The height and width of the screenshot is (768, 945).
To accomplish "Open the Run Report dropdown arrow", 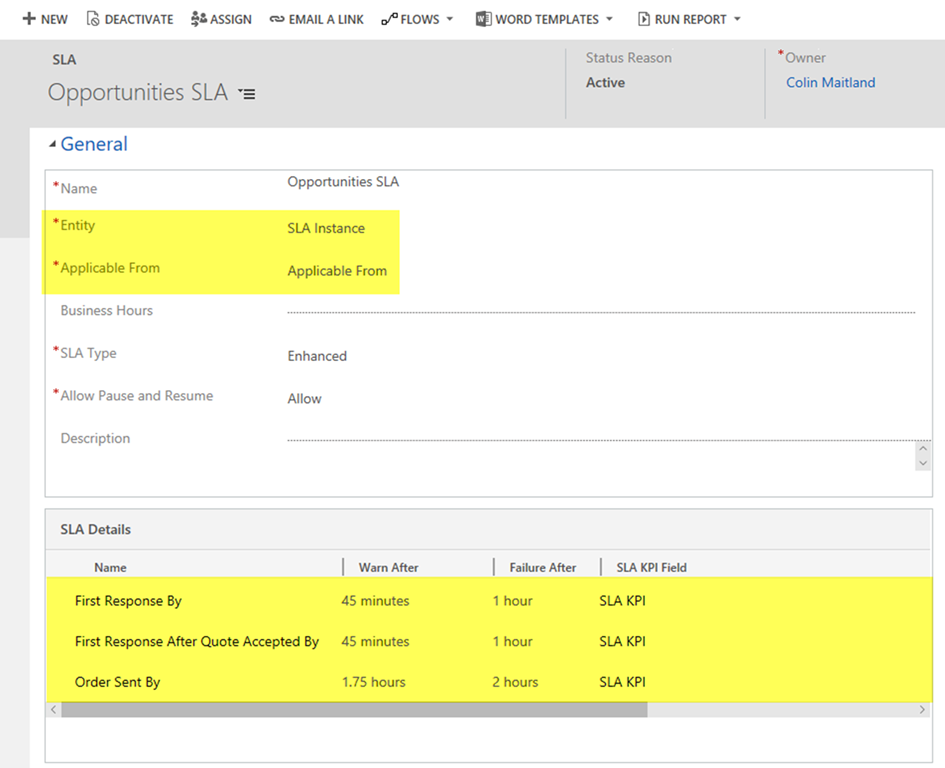I will click(737, 19).
